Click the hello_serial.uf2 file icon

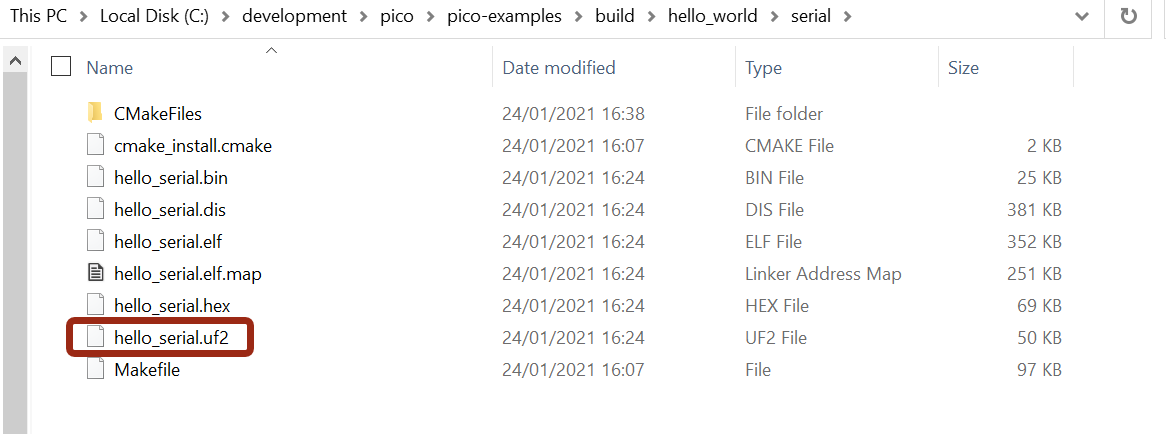[x=95, y=337]
